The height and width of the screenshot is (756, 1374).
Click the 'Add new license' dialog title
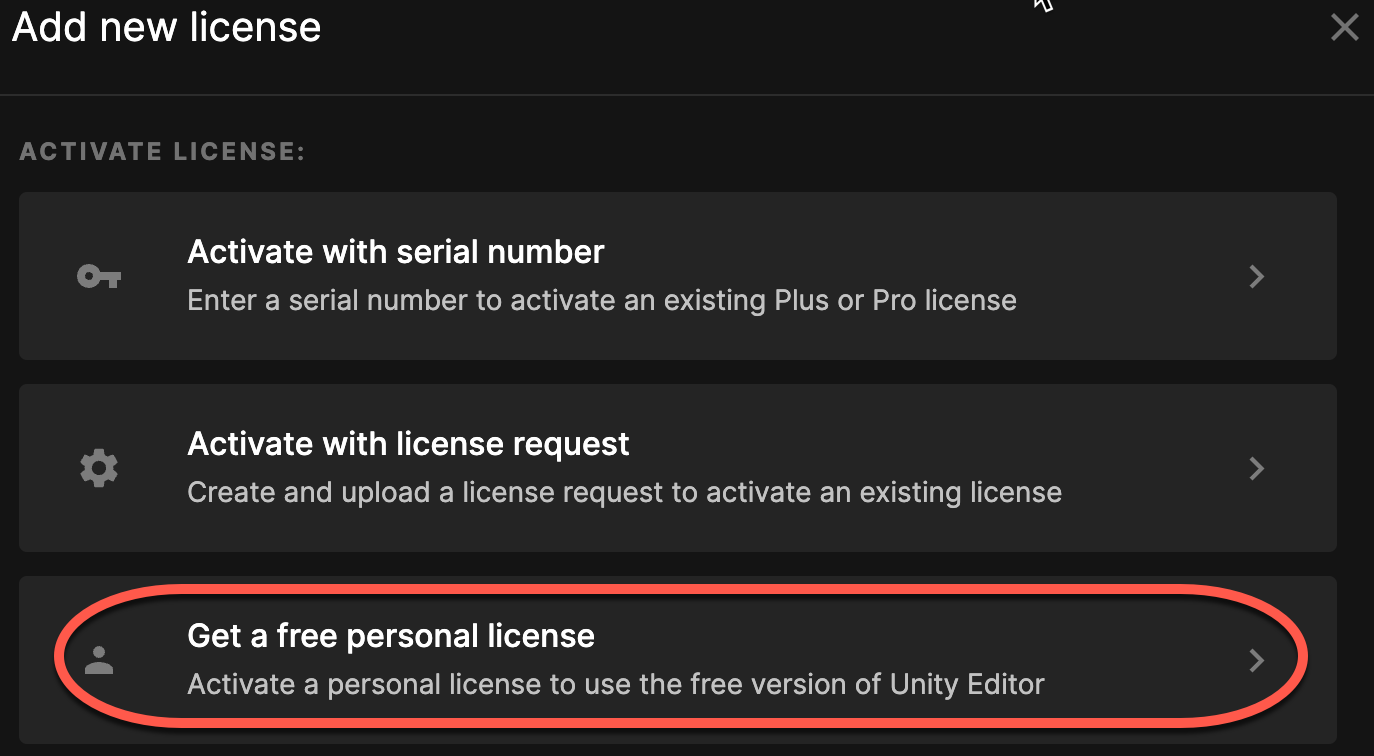(x=166, y=27)
